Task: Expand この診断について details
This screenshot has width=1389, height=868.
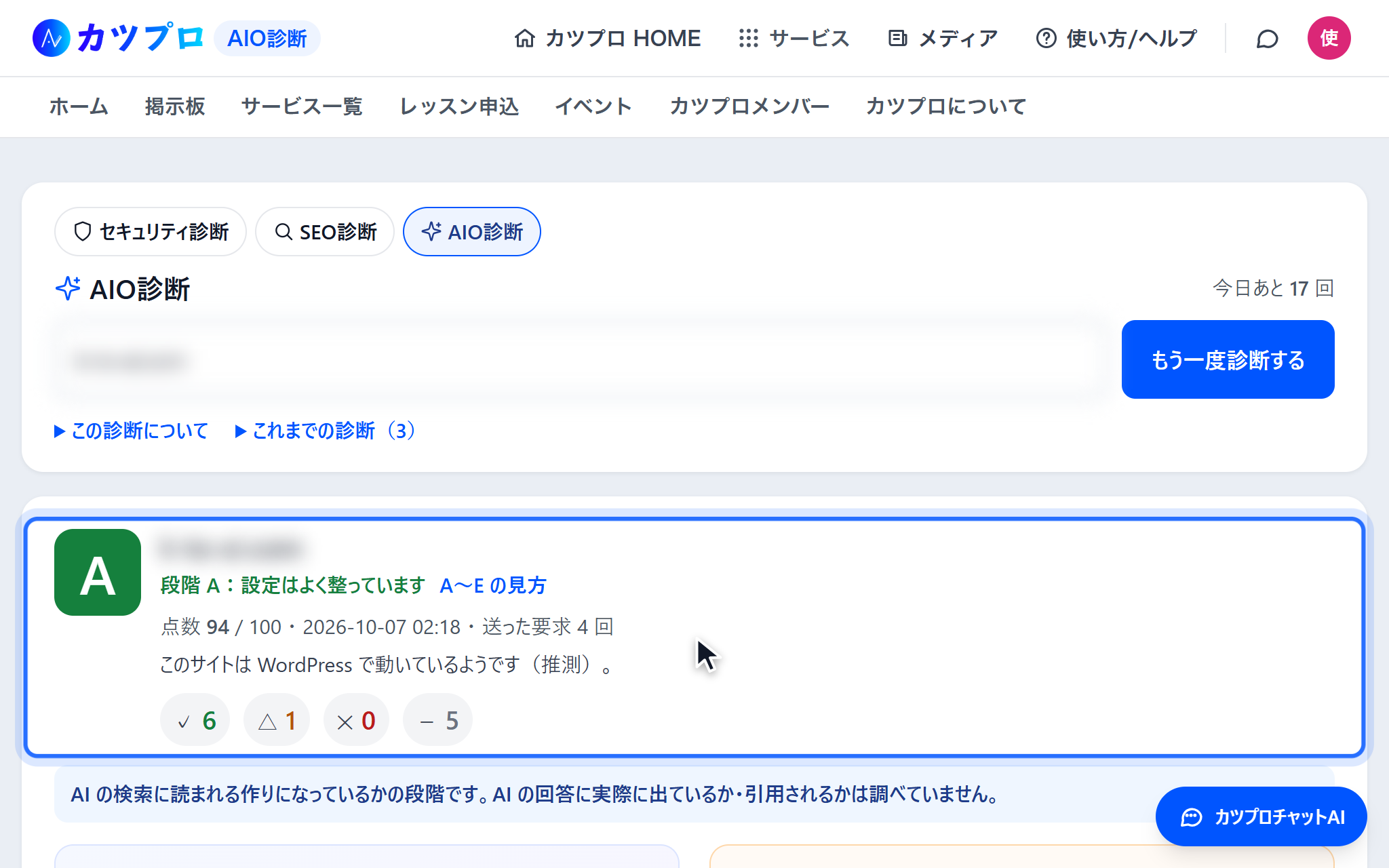Action: tap(131, 431)
